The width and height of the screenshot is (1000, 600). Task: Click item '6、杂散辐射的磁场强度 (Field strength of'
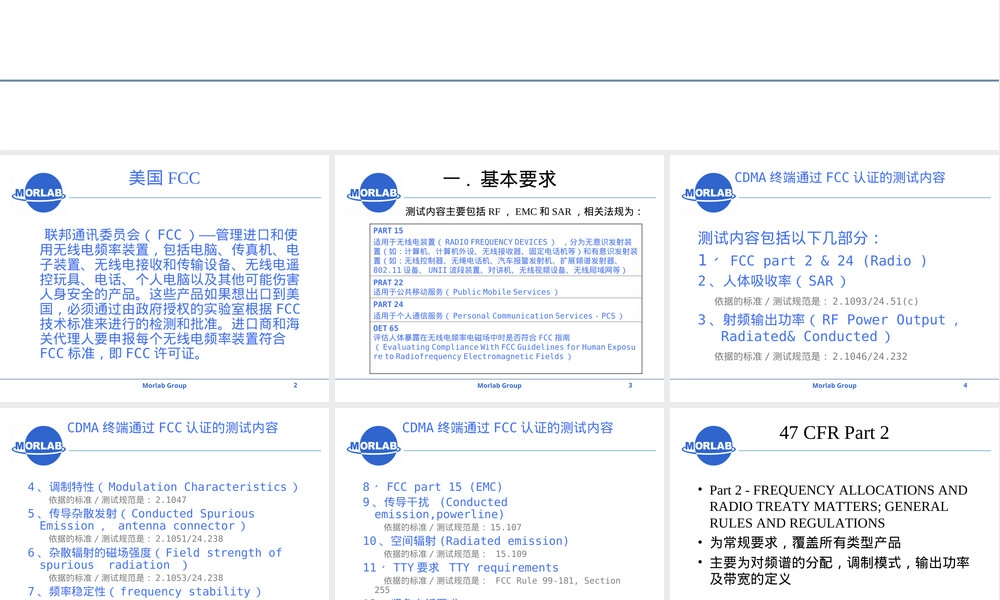point(154,559)
